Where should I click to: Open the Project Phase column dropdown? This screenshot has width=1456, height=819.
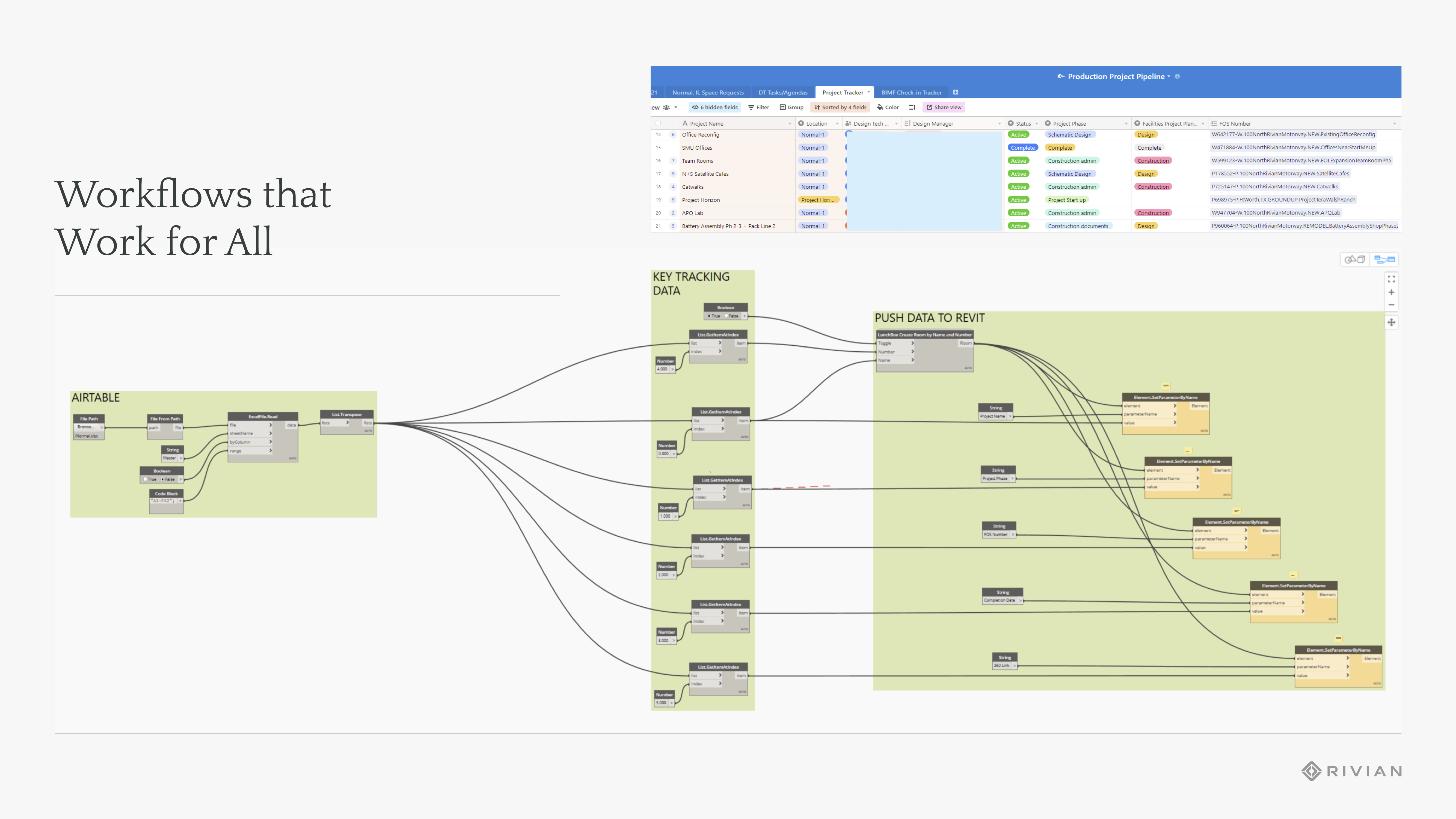[x=1126, y=124]
